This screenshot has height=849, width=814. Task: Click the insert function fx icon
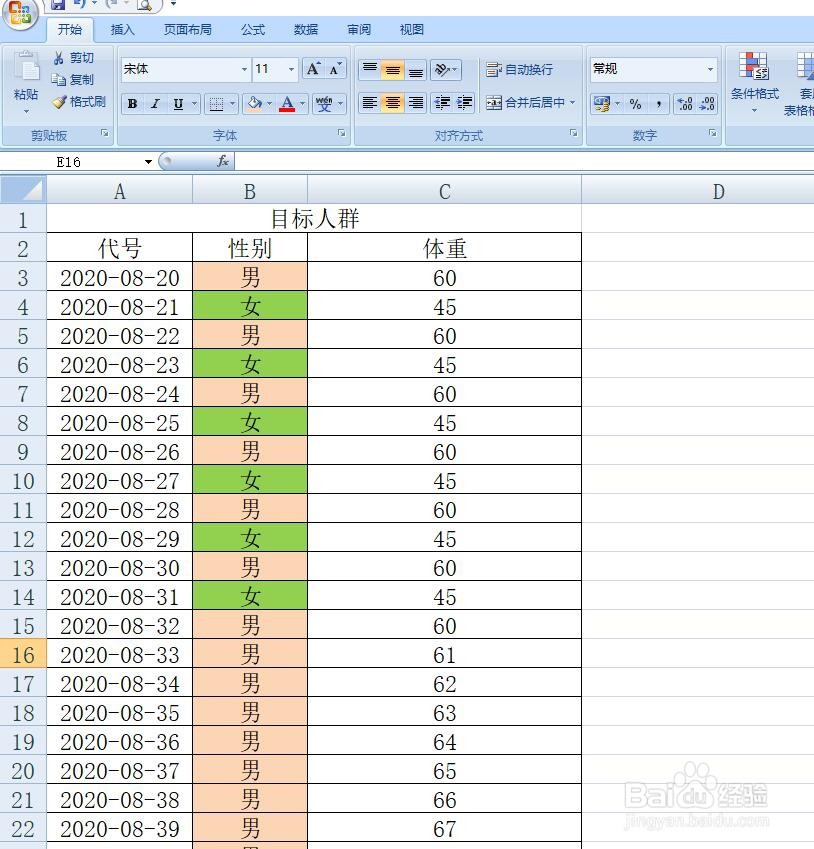(x=223, y=161)
